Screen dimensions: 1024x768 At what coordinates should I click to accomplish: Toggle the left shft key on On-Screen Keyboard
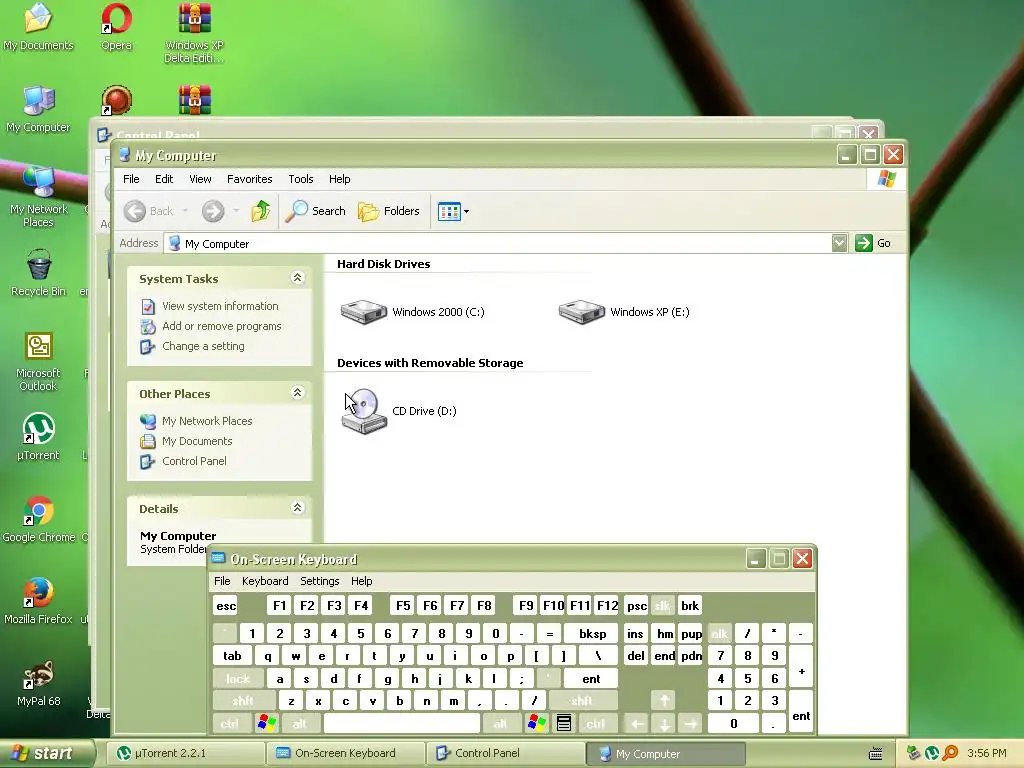pyautogui.click(x=243, y=701)
